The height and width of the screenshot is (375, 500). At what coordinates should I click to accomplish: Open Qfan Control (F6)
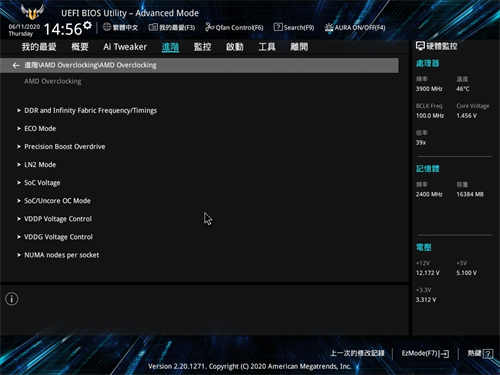pos(234,27)
